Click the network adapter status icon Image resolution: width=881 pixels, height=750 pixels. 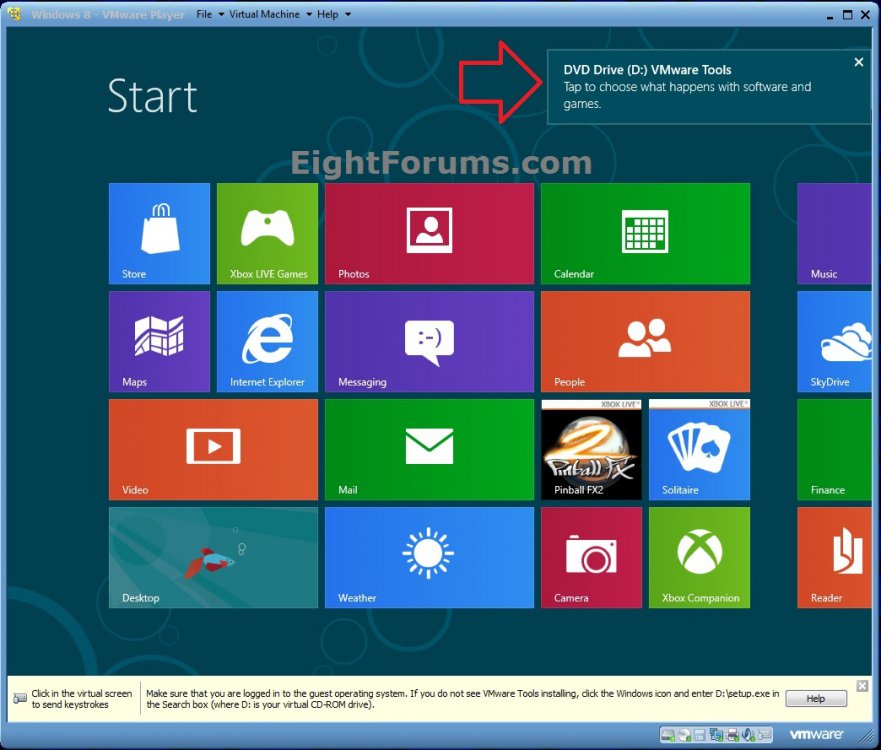click(716, 735)
